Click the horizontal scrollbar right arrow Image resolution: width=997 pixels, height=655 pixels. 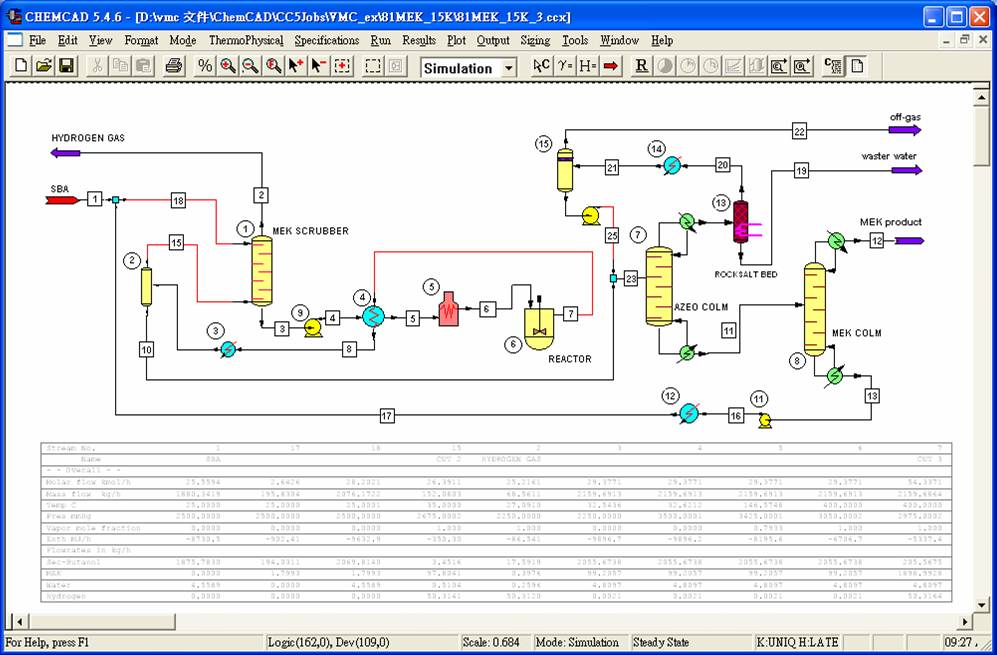tap(966, 621)
